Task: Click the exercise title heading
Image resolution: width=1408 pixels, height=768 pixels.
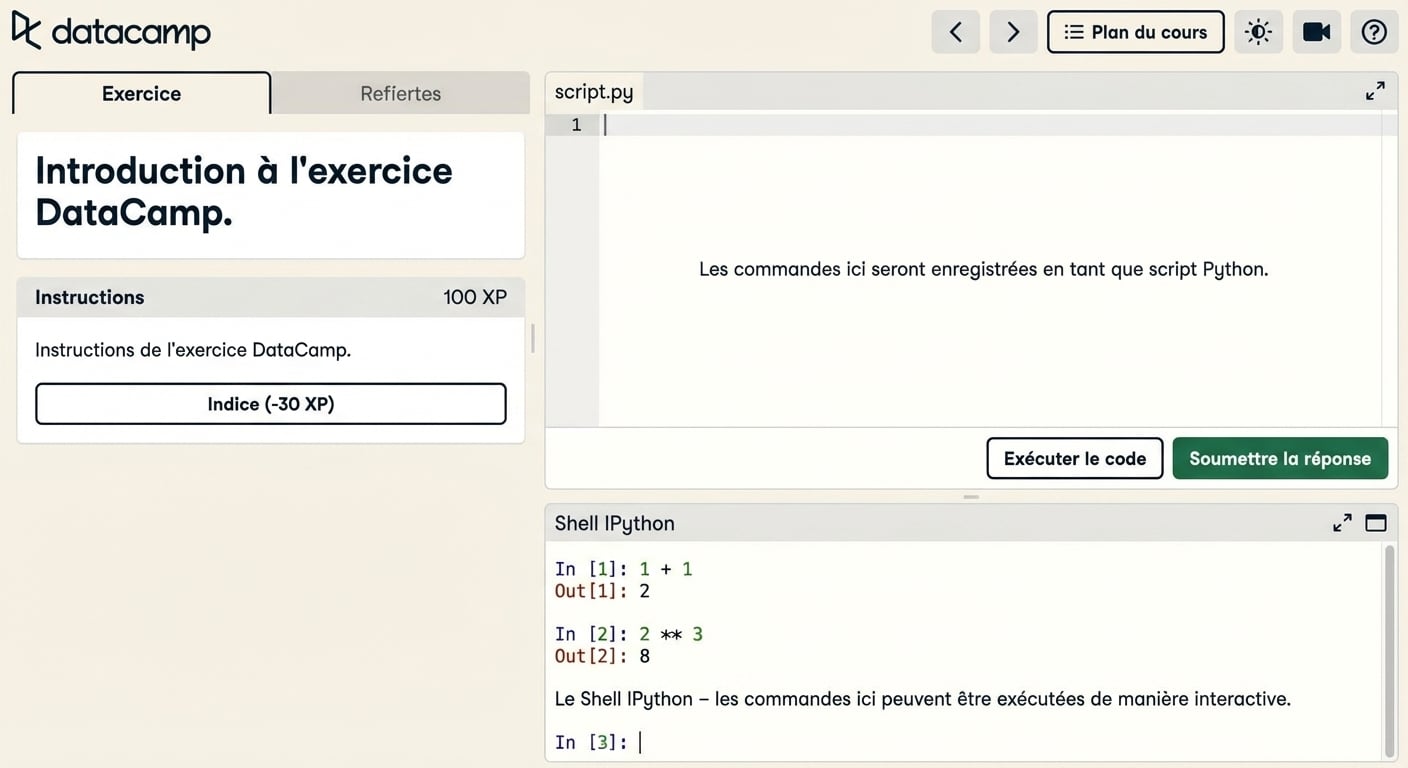Action: click(244, 191)
